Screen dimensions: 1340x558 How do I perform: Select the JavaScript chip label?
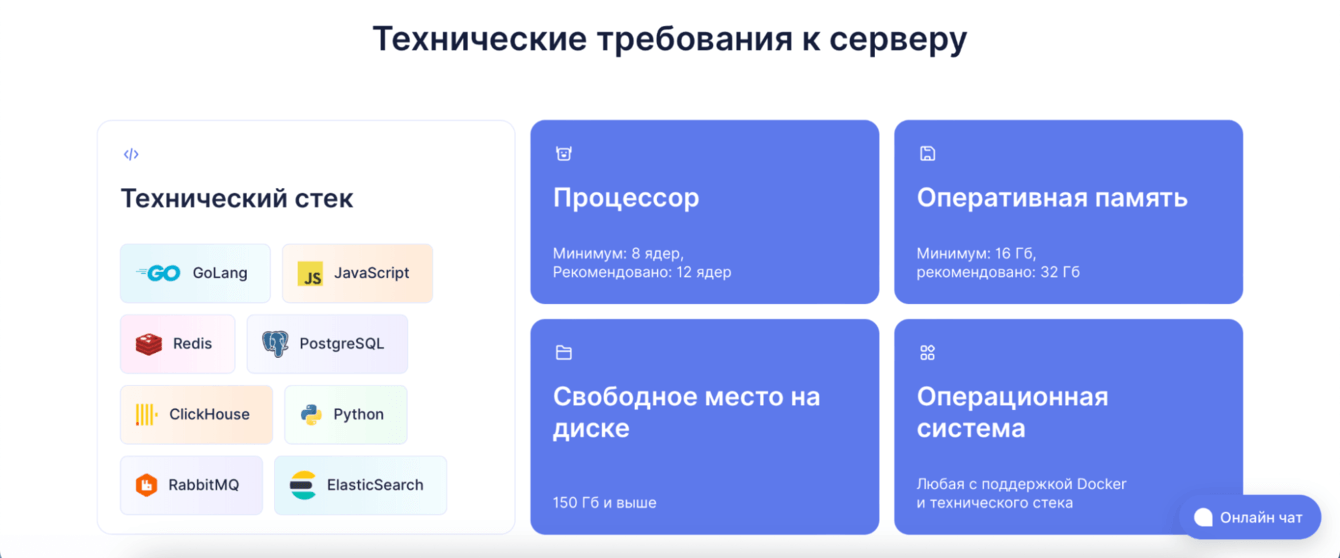372,273
